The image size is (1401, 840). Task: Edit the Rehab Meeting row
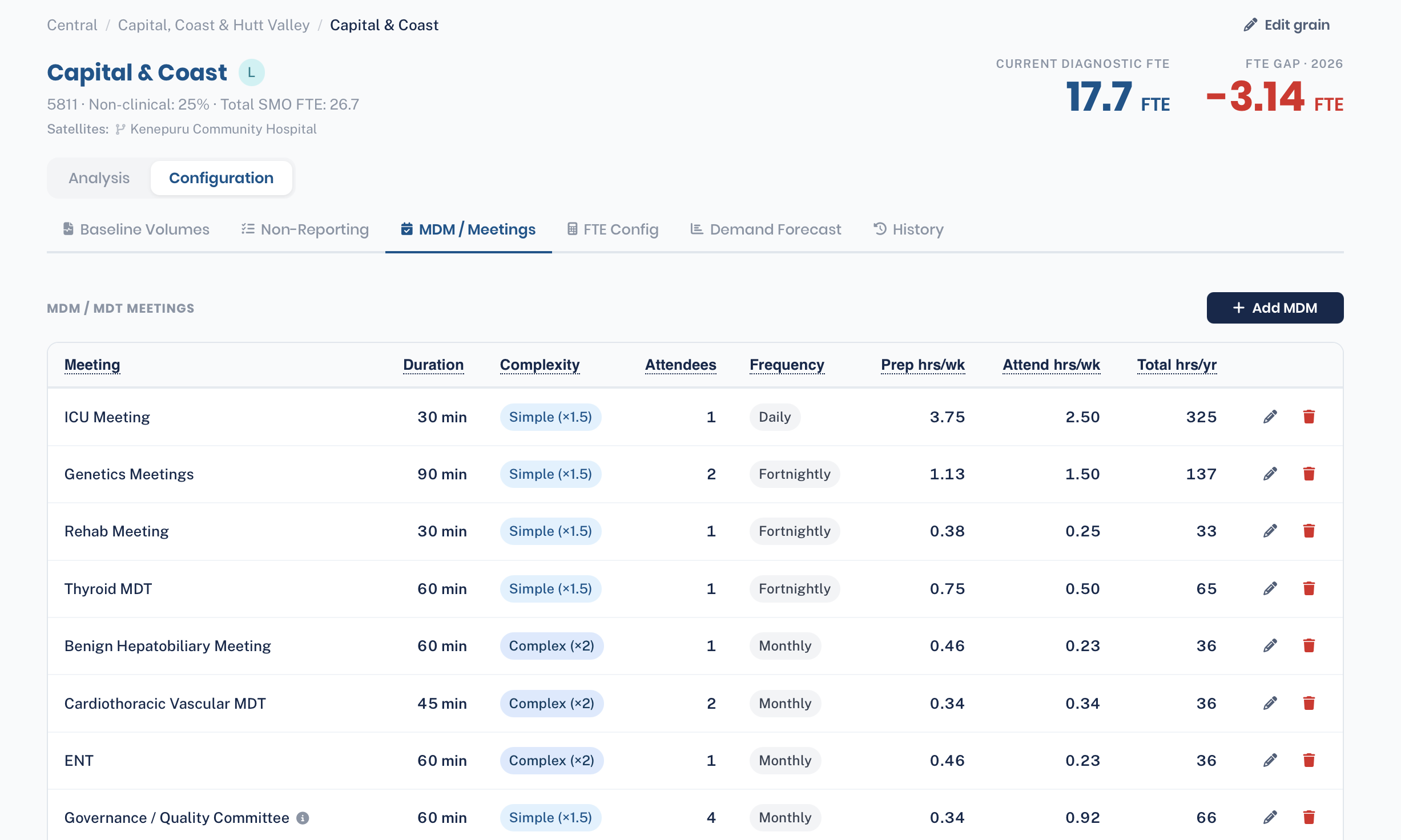click(x=1270, y=531)
